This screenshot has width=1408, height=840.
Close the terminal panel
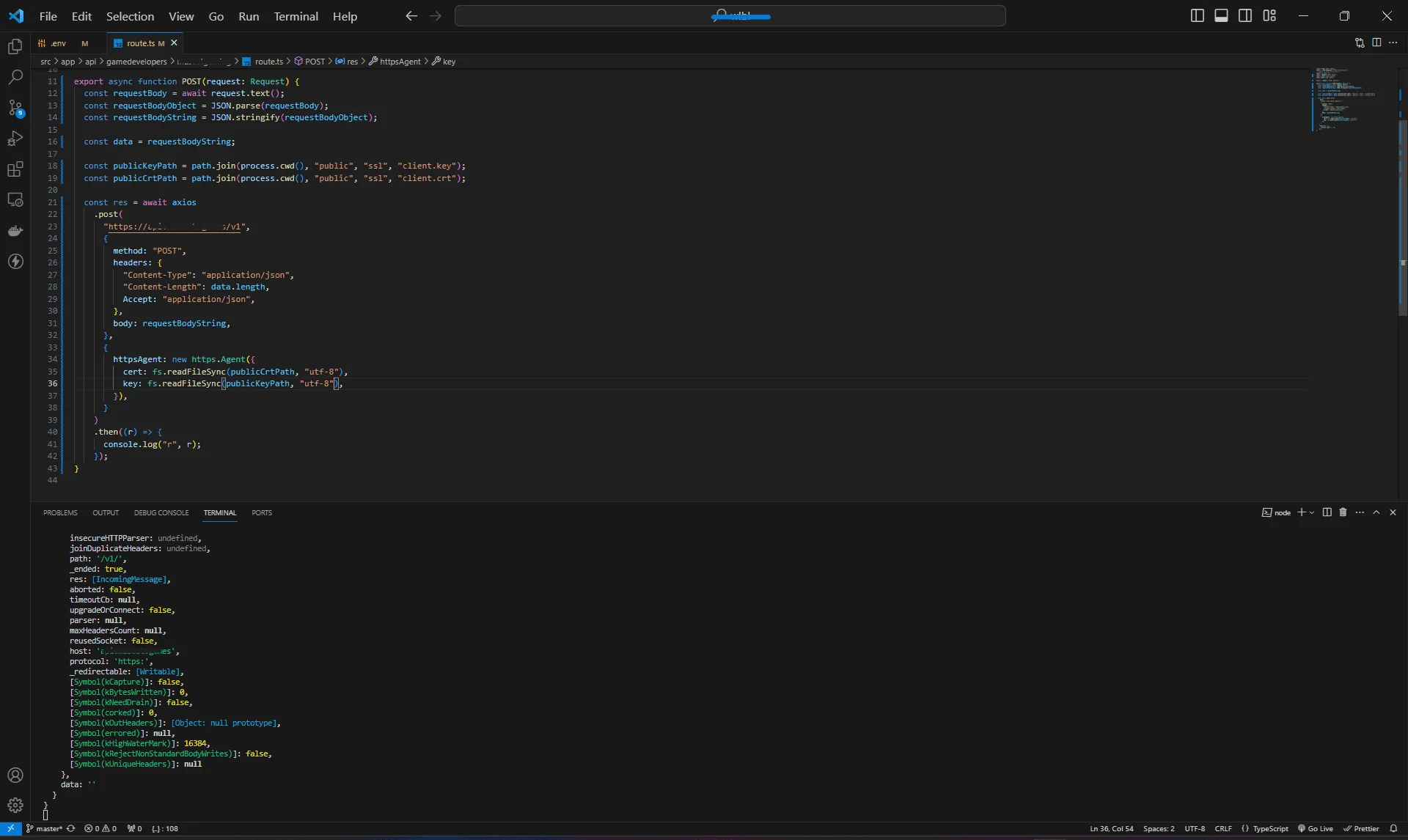tap(1393, 512)
